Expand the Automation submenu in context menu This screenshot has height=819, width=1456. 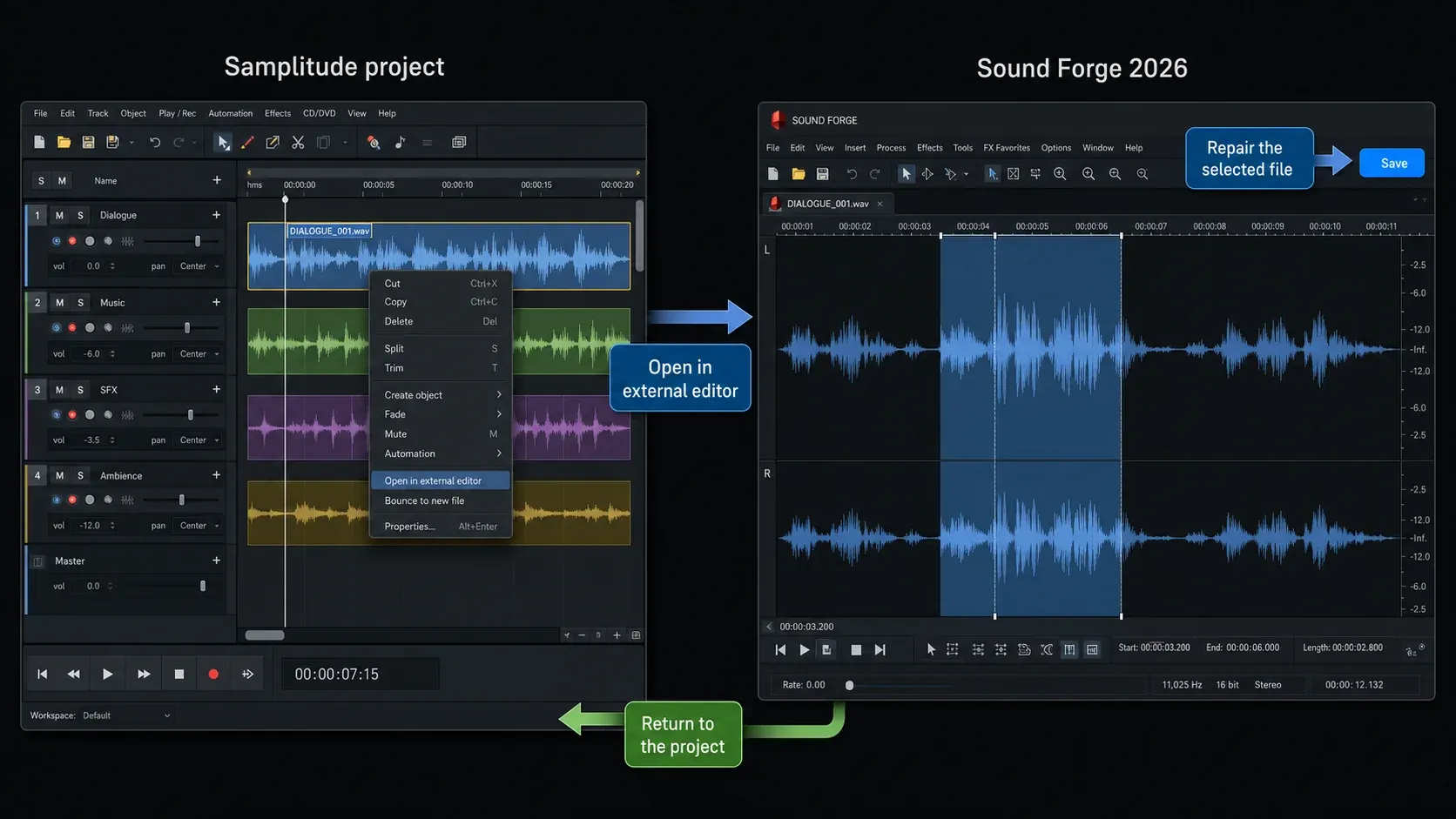441,453
